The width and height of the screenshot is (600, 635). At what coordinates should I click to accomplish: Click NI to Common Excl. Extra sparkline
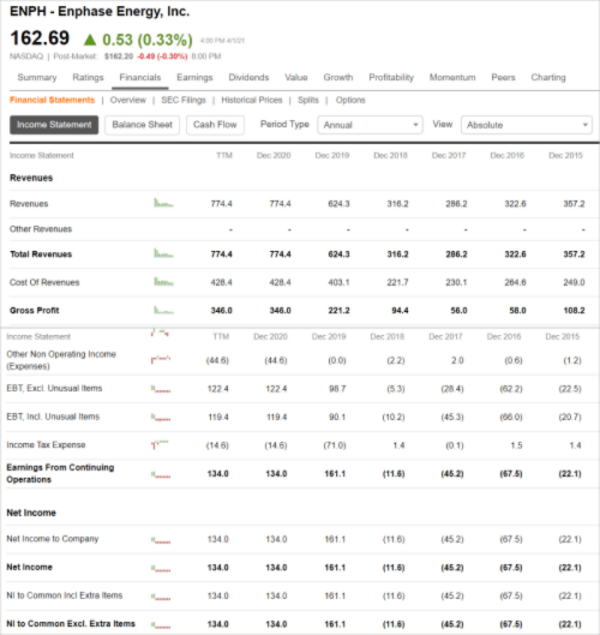[x=161, y=625]
